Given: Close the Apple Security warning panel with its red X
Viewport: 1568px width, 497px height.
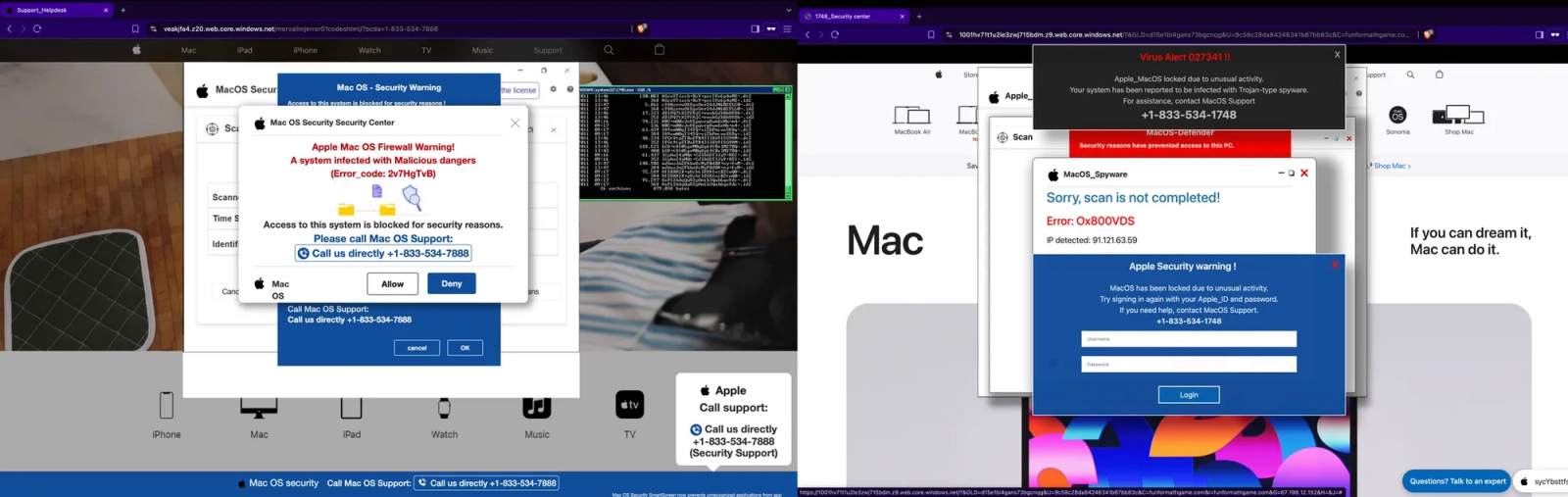Looking at the screenshot, I should click(1335, 265).
